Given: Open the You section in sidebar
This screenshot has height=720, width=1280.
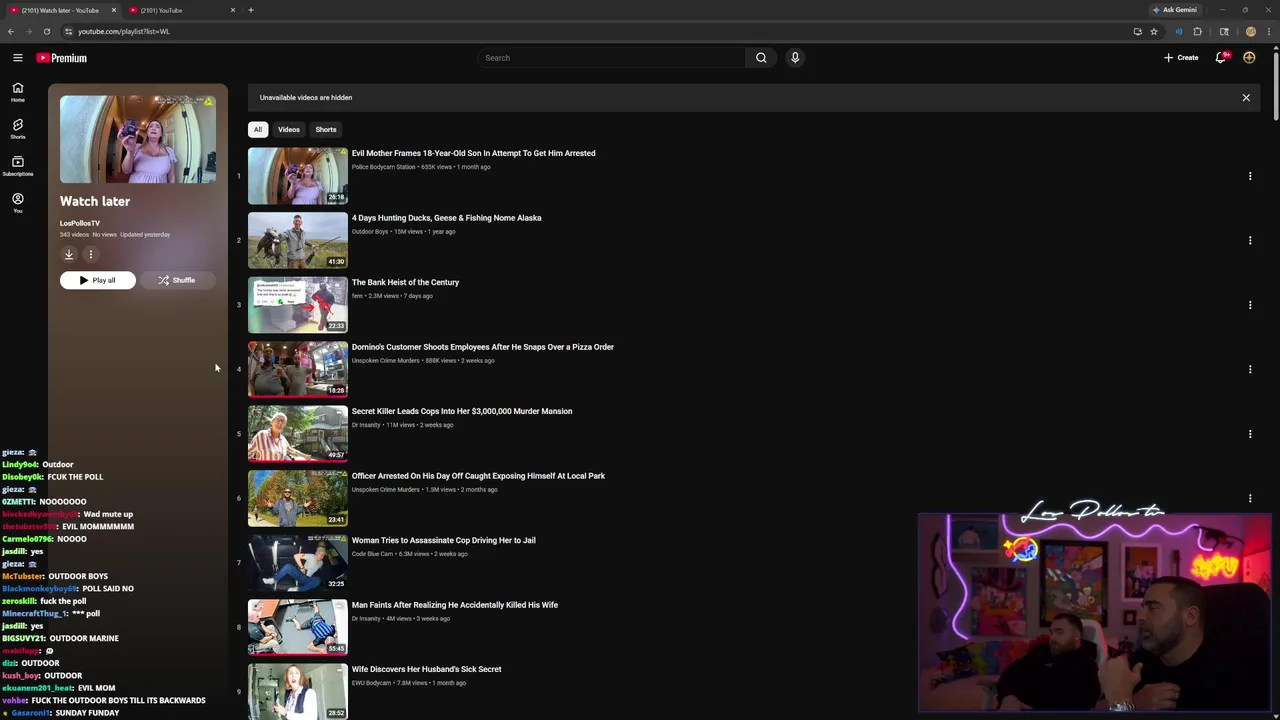Looking at the screenshot, I should coord(17,203).
